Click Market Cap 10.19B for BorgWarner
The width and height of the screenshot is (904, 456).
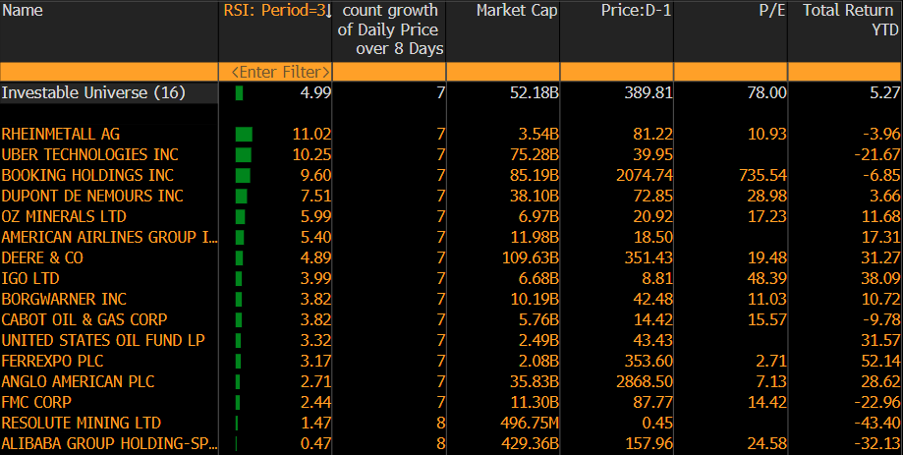point(534,299)
